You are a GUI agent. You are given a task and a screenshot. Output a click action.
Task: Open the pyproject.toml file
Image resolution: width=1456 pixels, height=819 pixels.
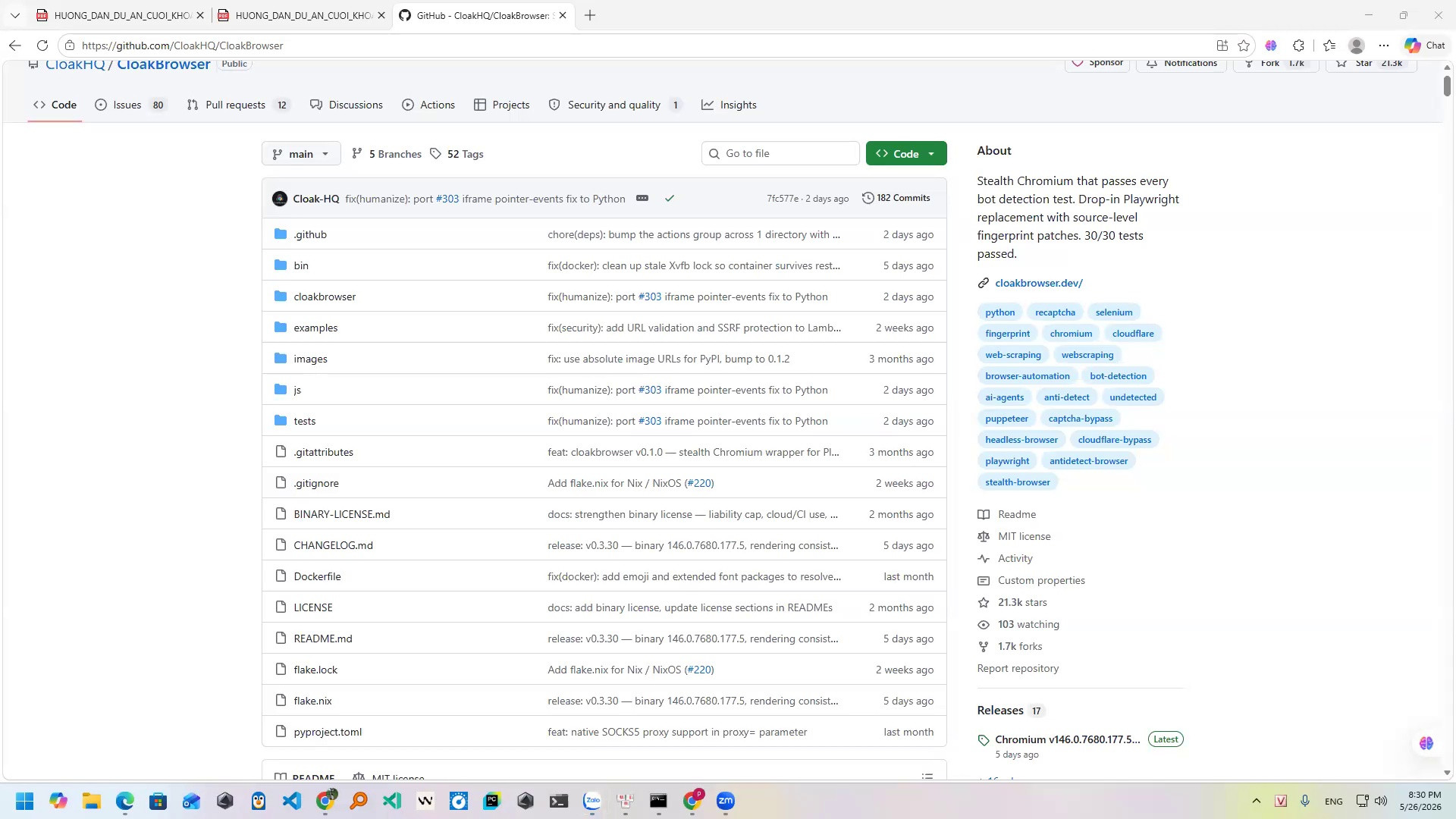pyautogui.click(x=328, y=732)
